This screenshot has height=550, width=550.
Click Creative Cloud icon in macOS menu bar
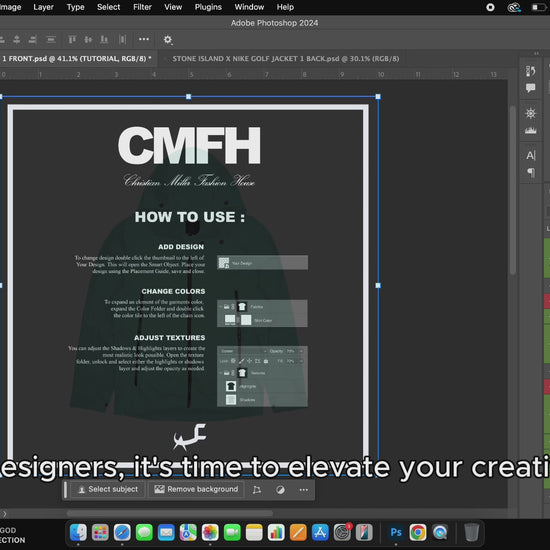click(x=514, y=7)
